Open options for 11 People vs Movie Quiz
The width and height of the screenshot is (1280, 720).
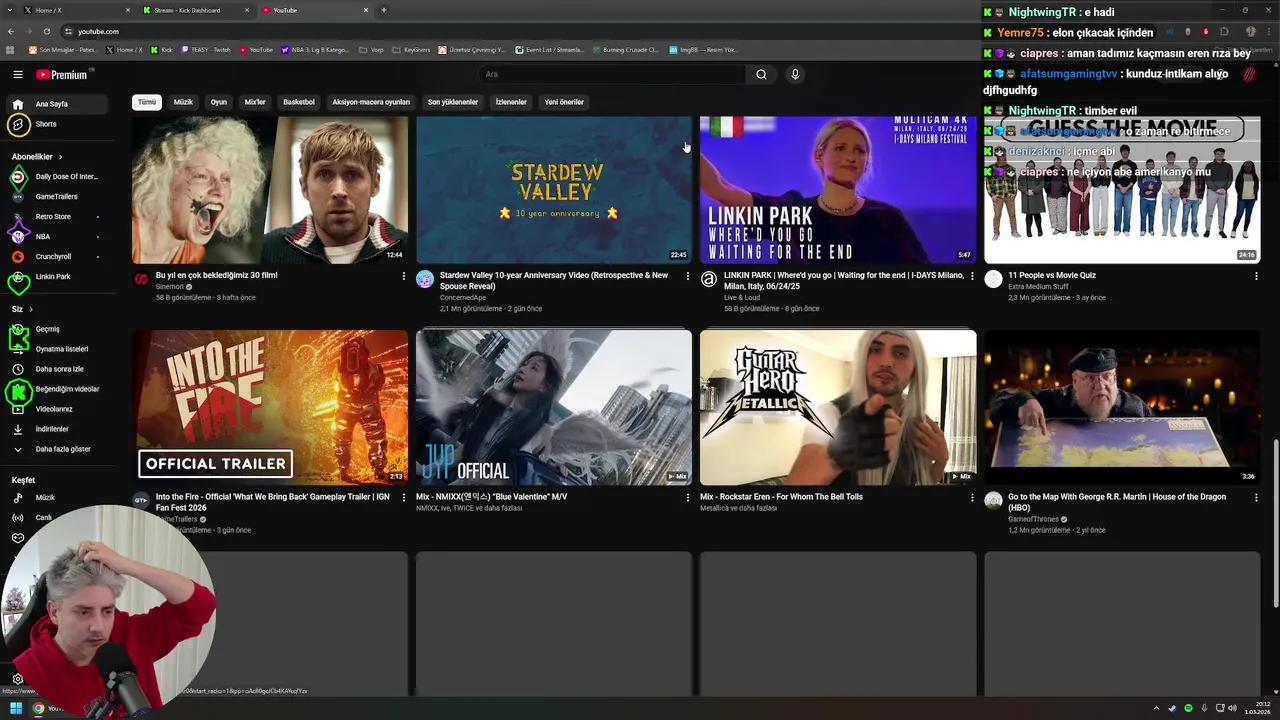pyautogui.click(x=1256, y=276)
